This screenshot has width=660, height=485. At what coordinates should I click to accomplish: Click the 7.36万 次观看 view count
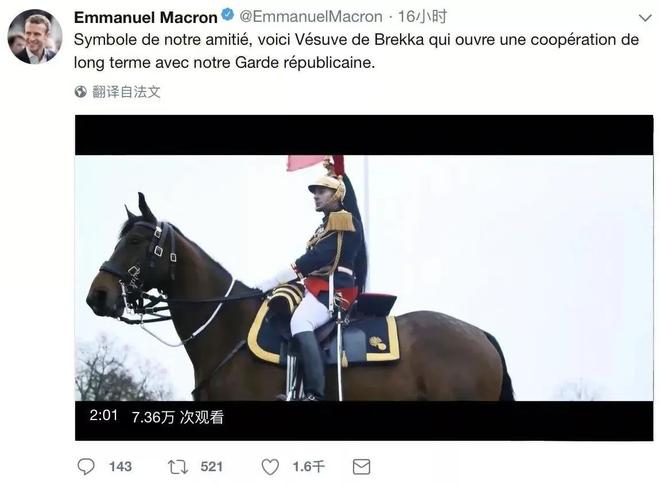click(x=178, y=417)
